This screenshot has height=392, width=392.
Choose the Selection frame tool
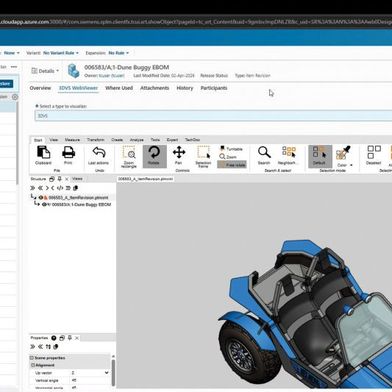click(203, 156)
